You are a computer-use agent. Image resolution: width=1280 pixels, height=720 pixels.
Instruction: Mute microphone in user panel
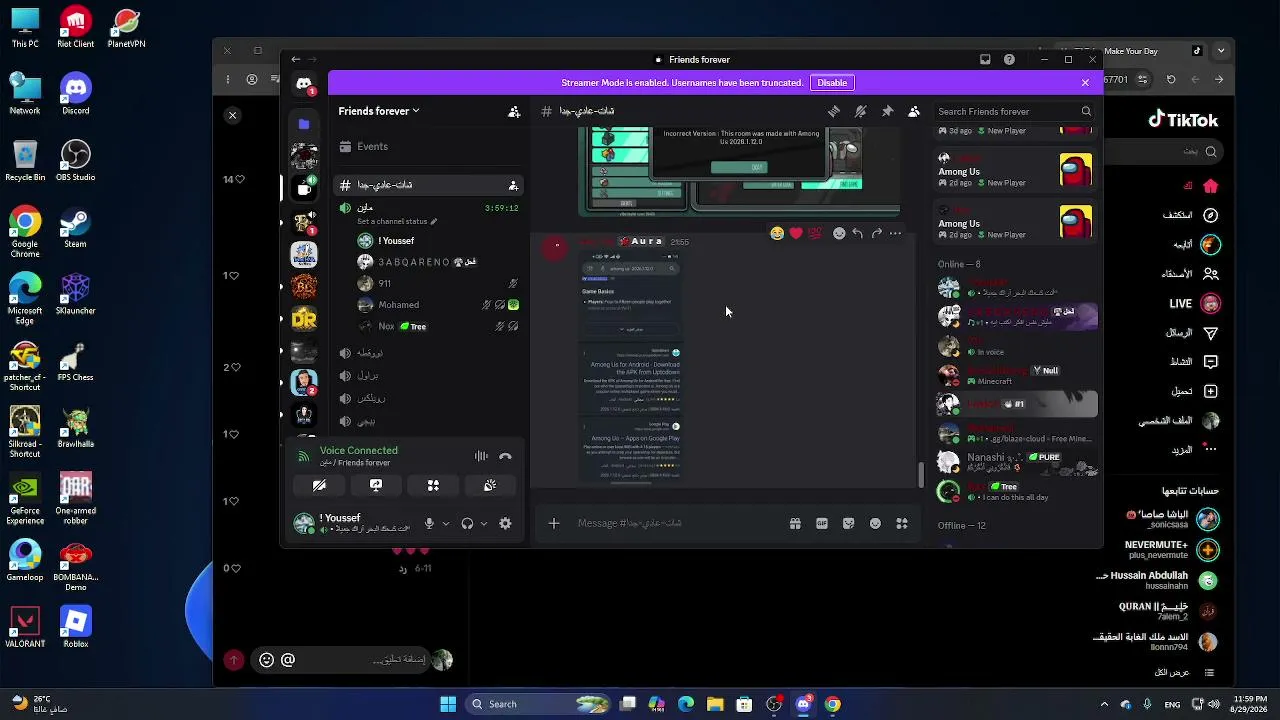[x=429, y=523]
